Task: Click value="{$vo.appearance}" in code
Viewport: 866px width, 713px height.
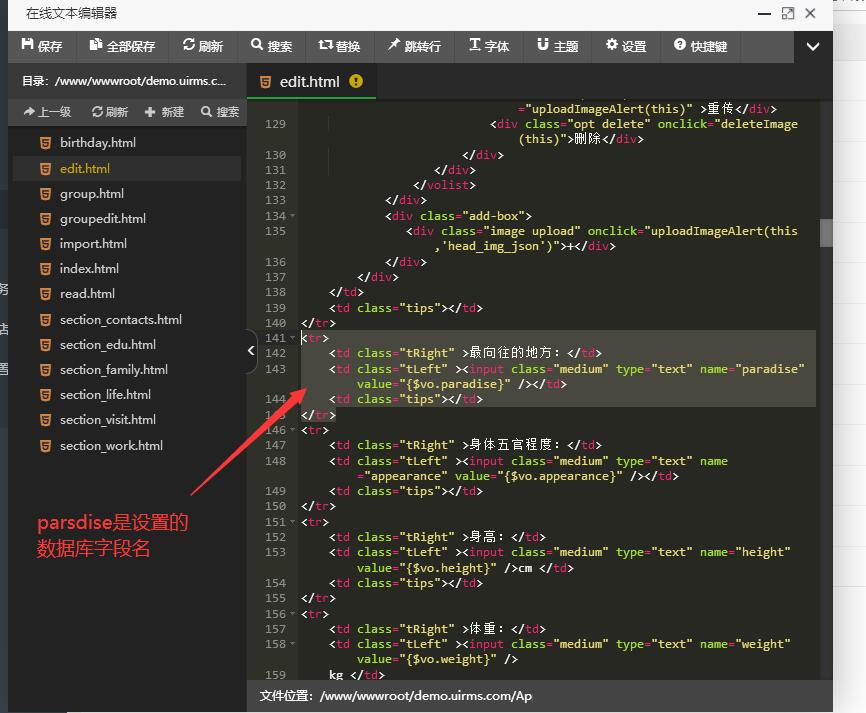Action: (538, 476)
